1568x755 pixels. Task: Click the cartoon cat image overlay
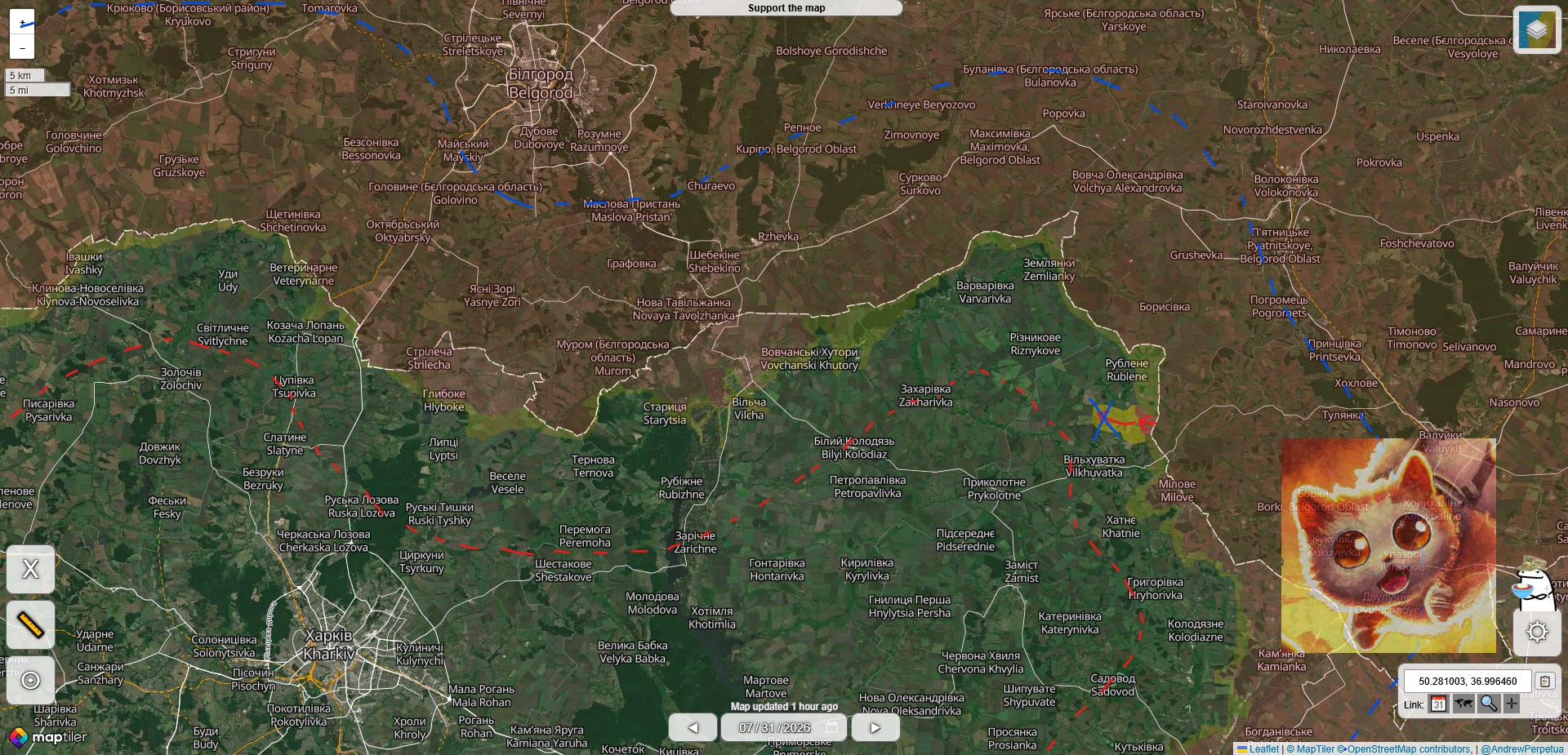click(x=1388, y=545)
